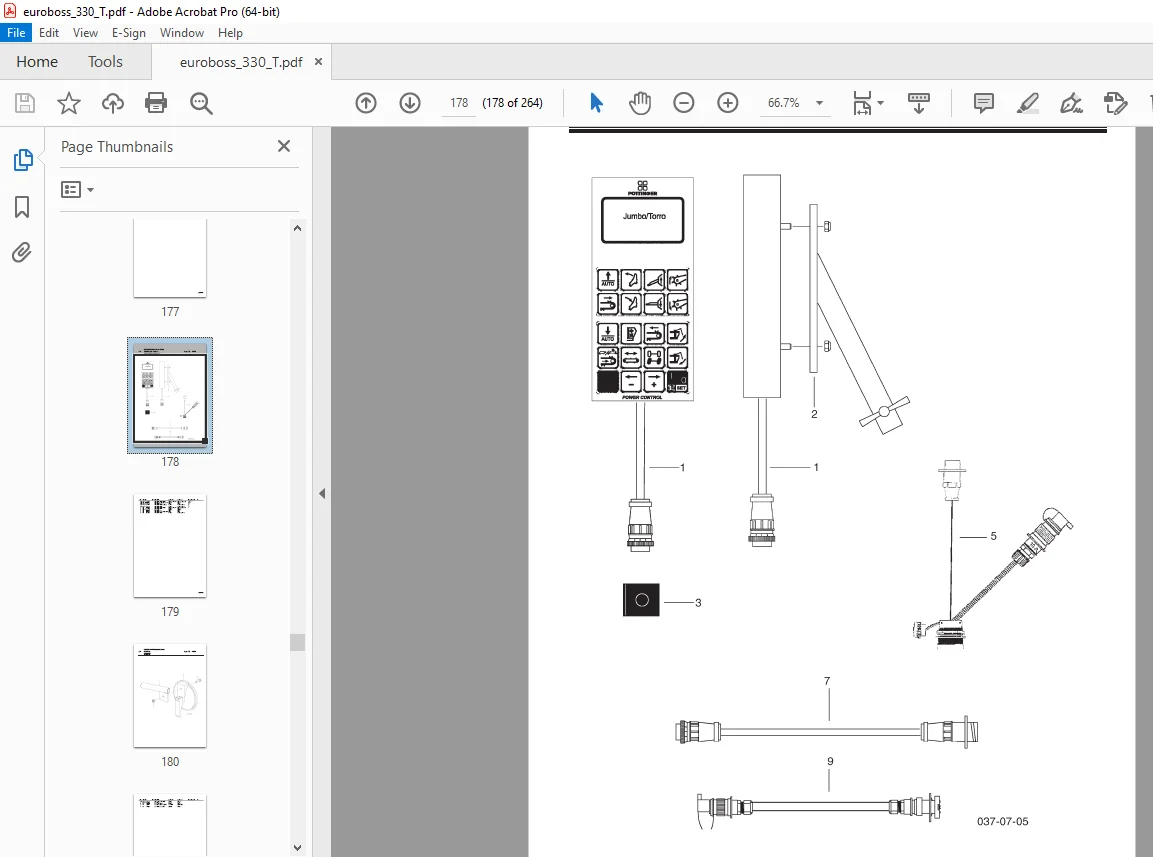
Task: Zoom out with the minus button
Action: 684,103
